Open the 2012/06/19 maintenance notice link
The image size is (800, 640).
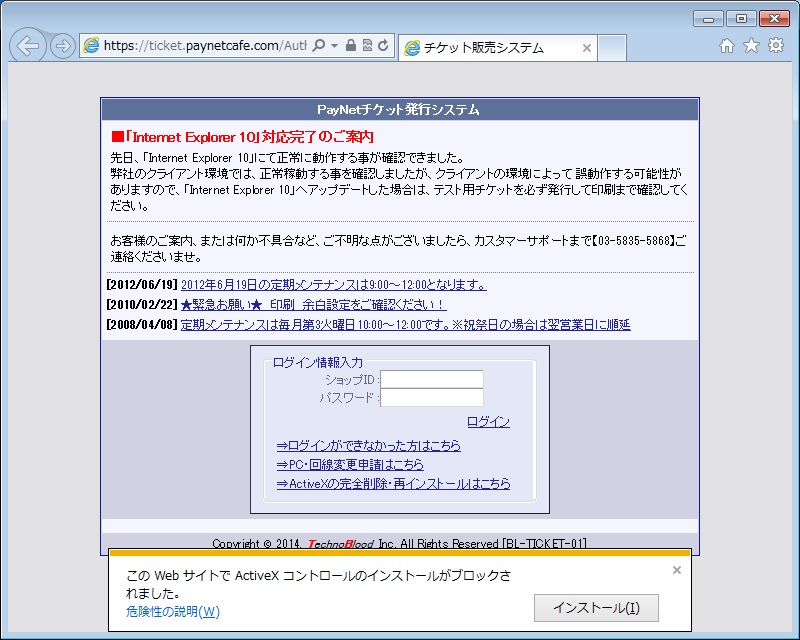coord(334,285)
